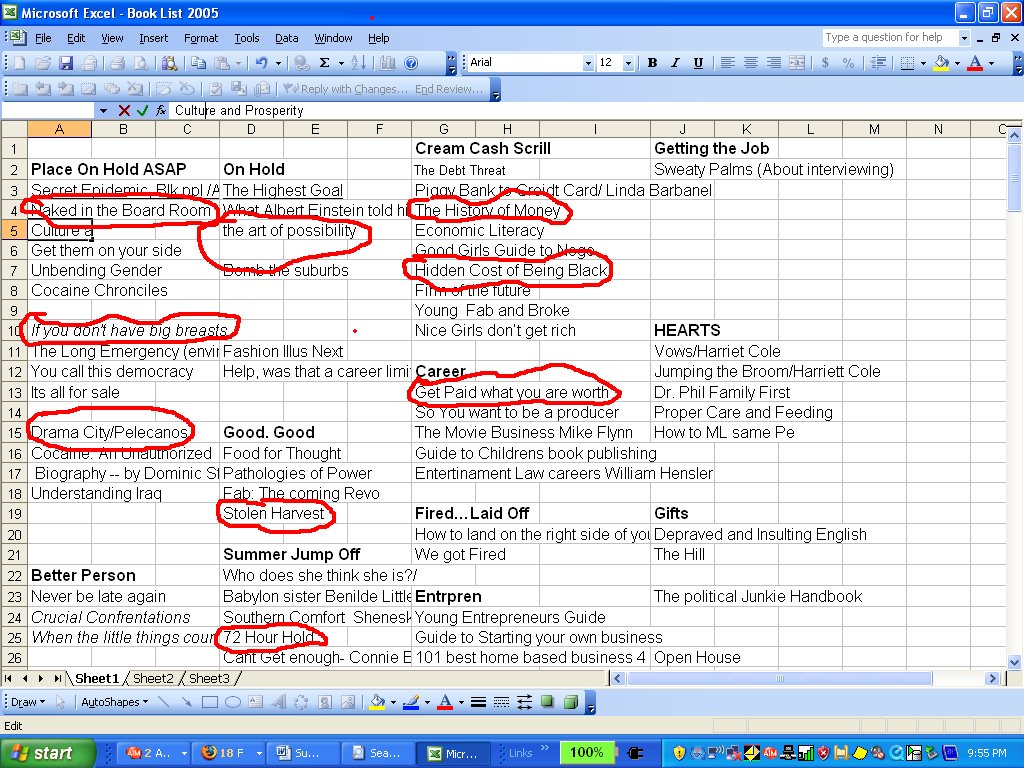This screenshot has width=1024, height=768.
Task: Apply Percent Style format
Action: [848, 63]
